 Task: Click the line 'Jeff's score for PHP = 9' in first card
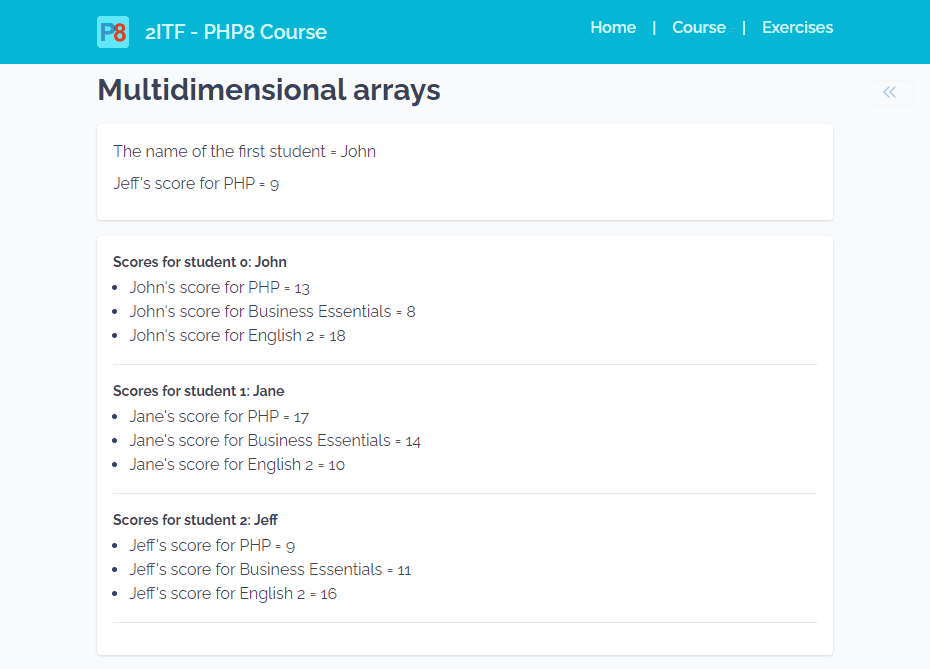196,184
